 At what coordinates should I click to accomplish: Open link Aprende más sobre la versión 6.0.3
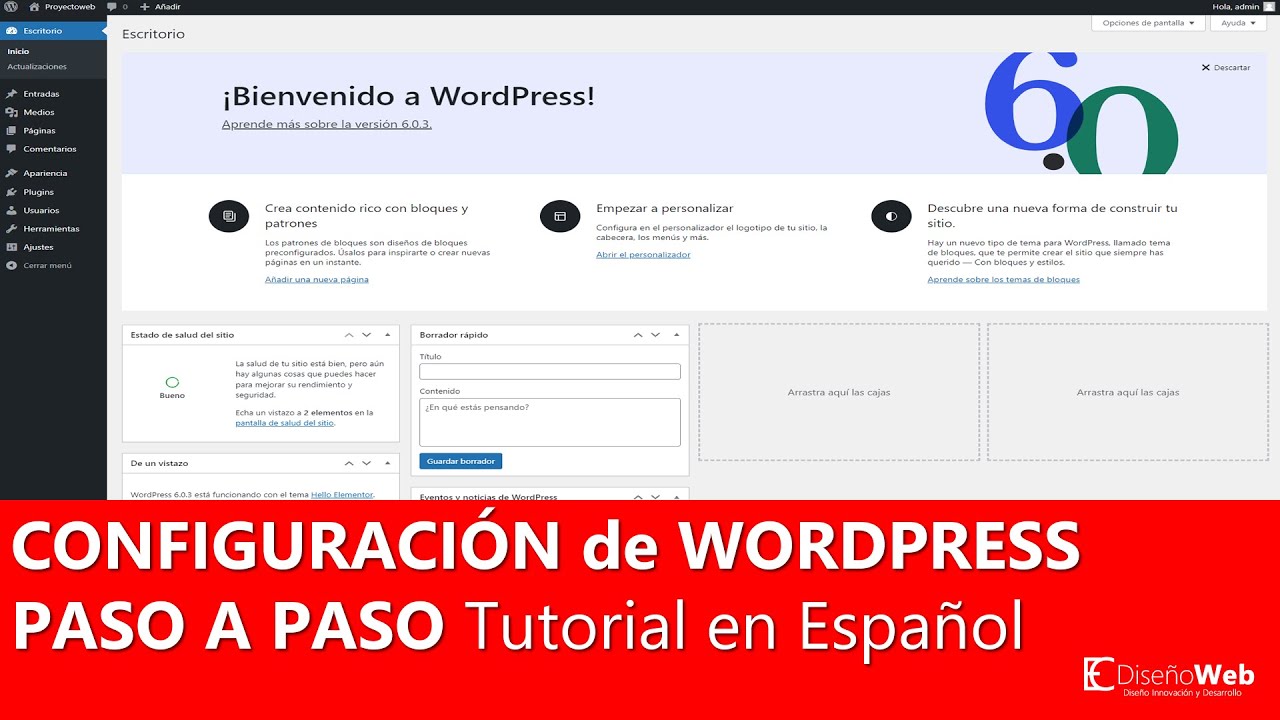coord(327,124)
